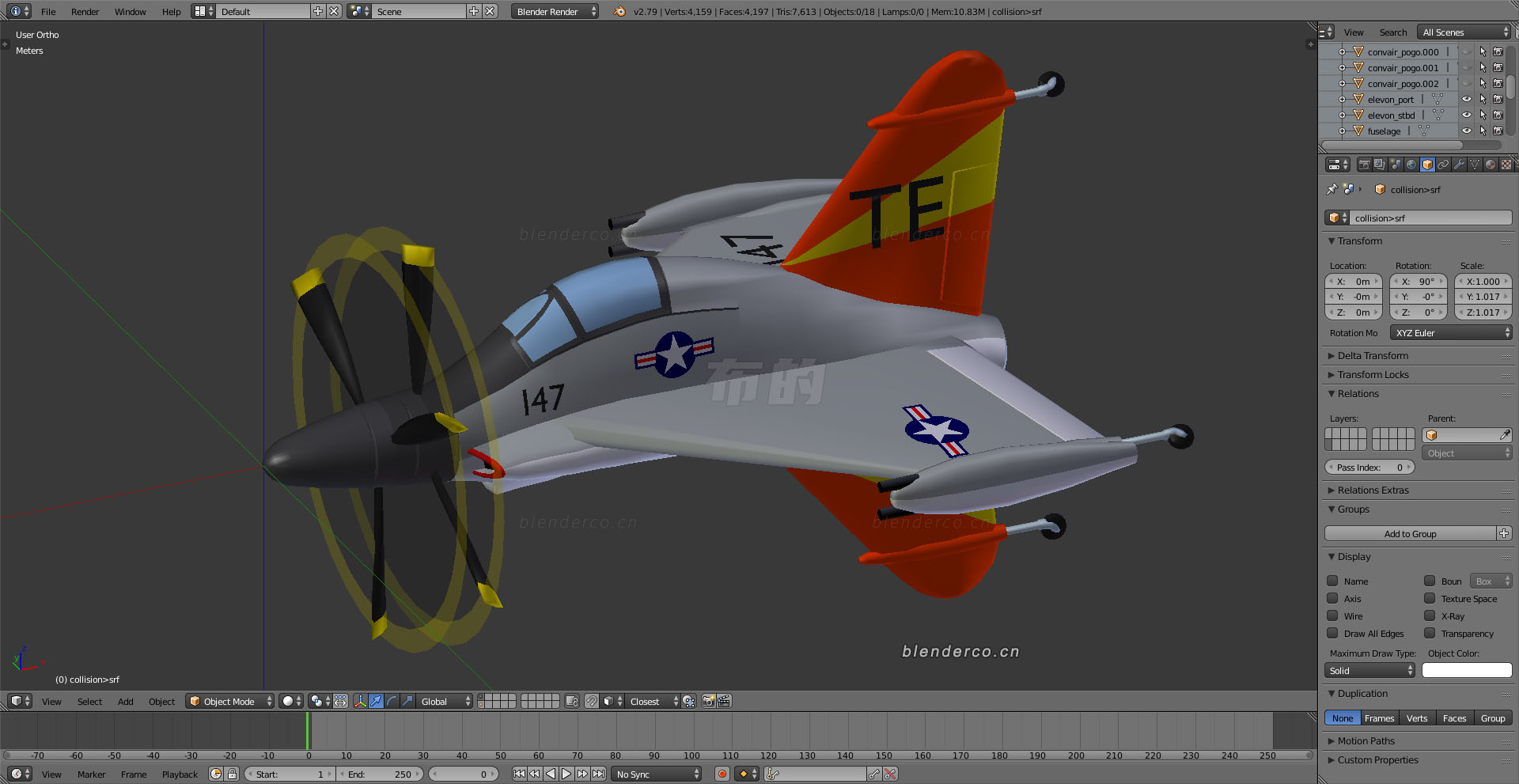Select the rotate manipulator arc icon
The height and width of the screenshot is (784, 1519).
pyautogui.click(x=392, y=701)
